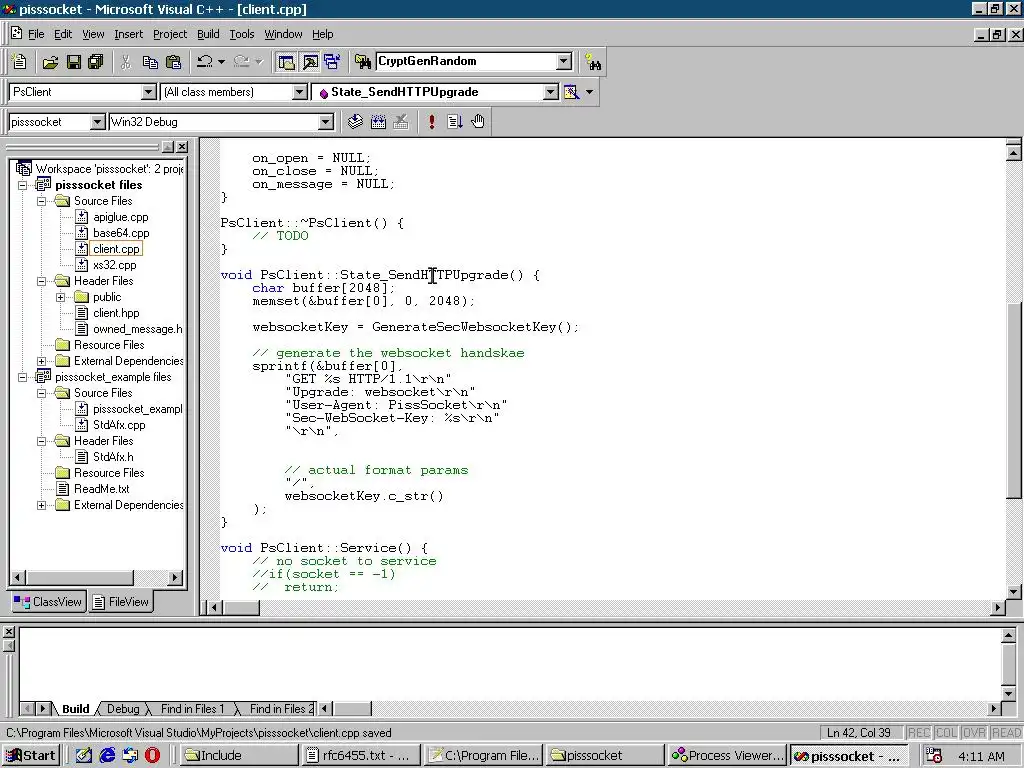Open the Build menu

tap(208, 34)
